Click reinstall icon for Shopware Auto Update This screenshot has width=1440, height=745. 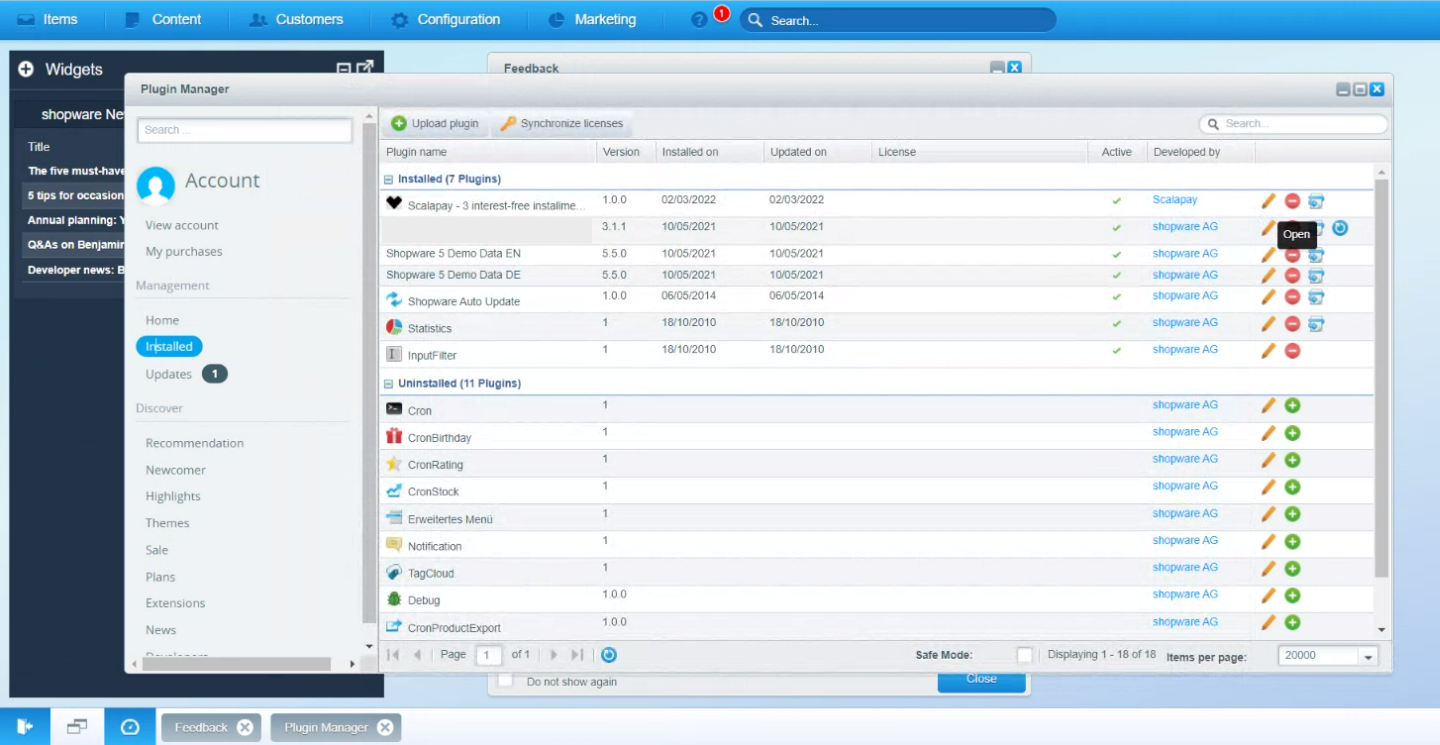1316,297
